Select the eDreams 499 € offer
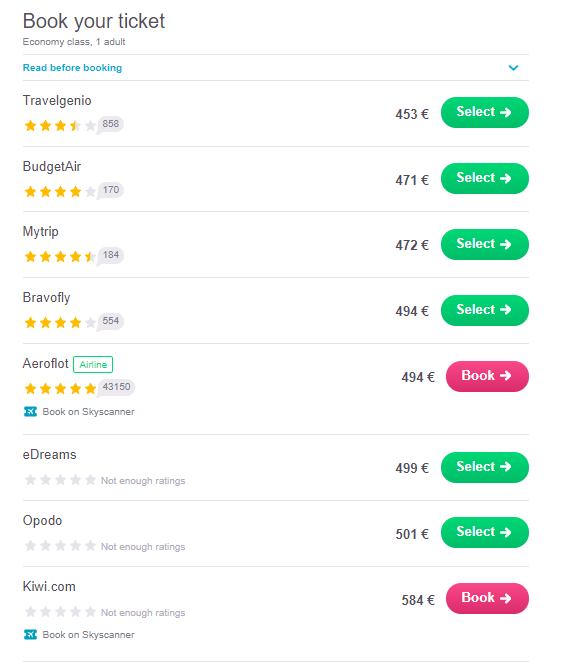The image size is (561, 666). 485,467
